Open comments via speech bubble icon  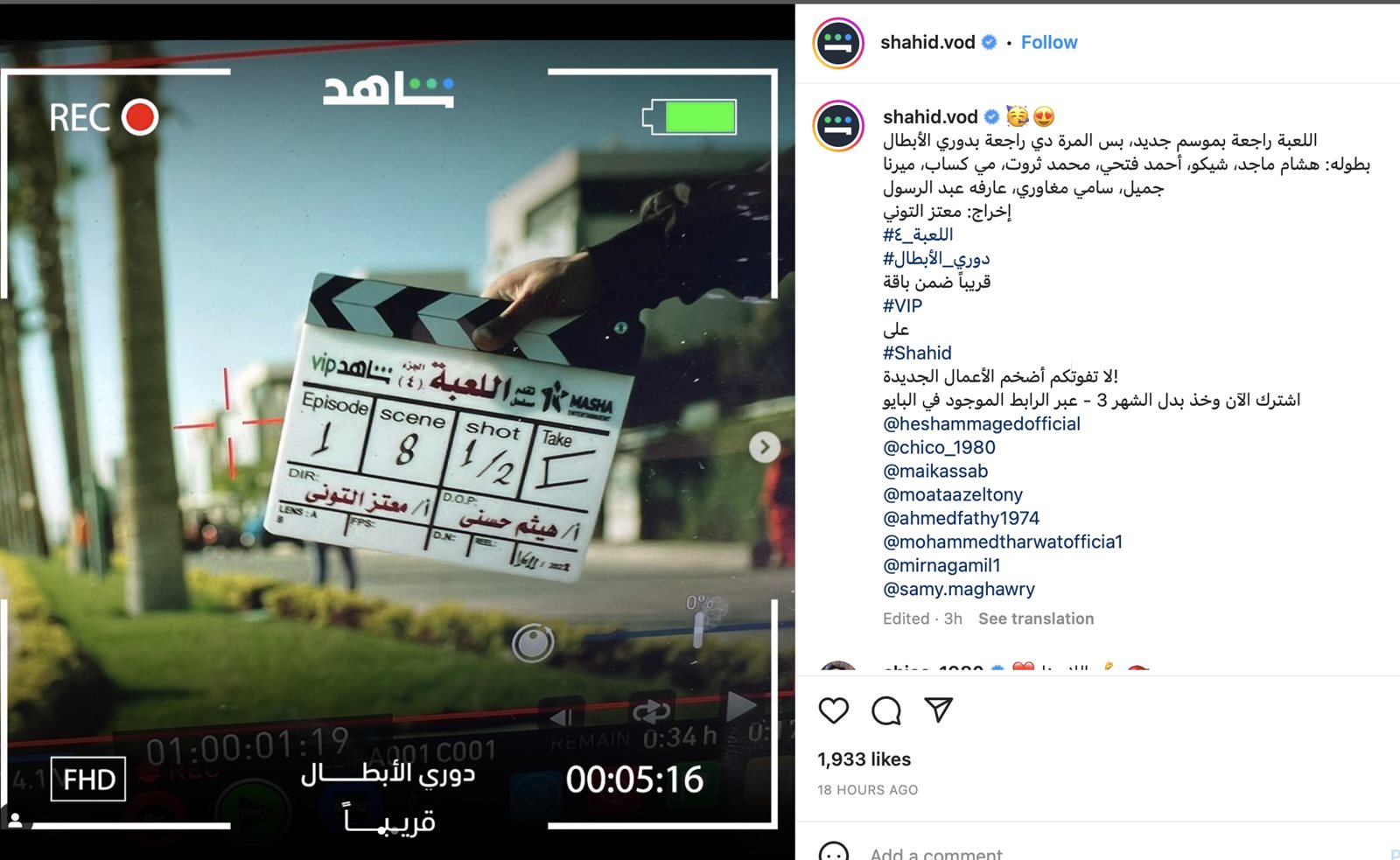coord(885,710)
